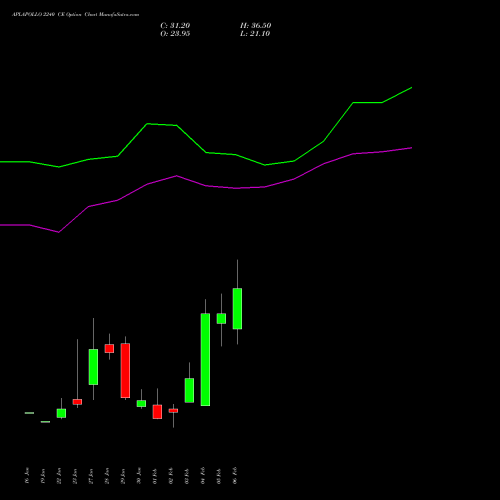Click the 06 Feb date axis label
The image size is (500, 500).
235,476
